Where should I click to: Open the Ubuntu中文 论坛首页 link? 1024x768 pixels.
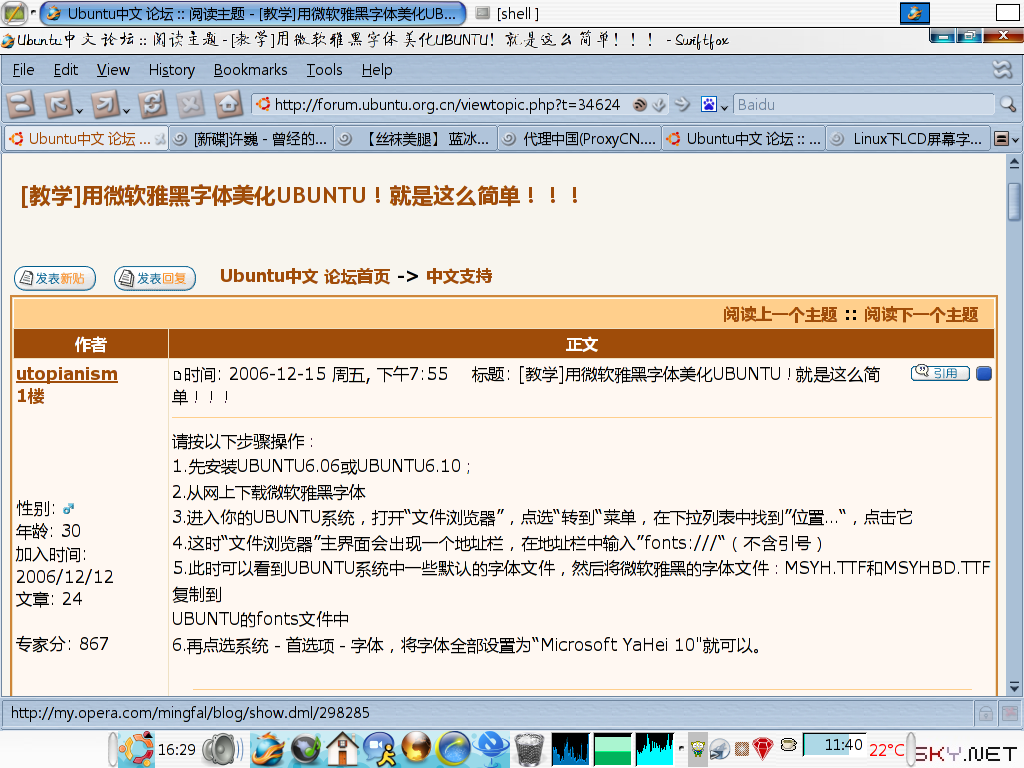[305, 276]
